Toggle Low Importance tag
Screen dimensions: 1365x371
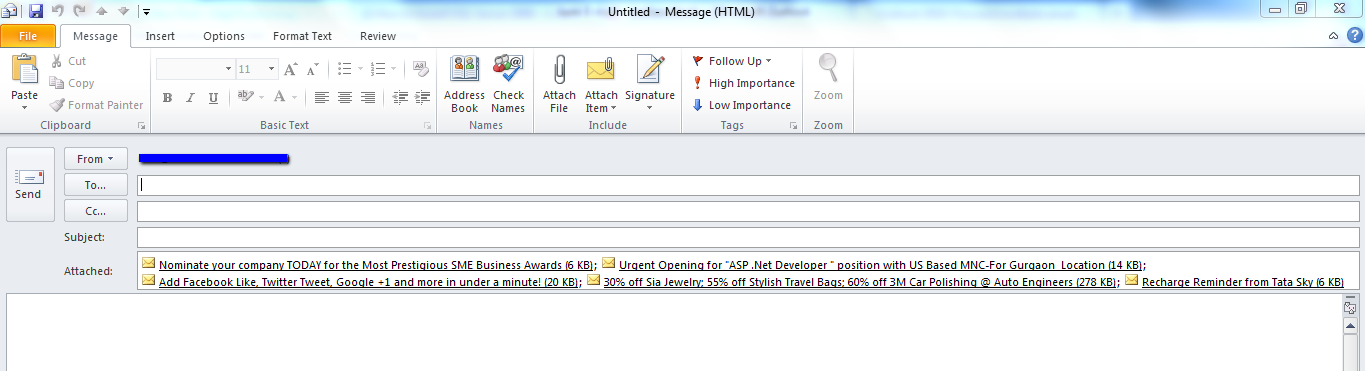741,105
